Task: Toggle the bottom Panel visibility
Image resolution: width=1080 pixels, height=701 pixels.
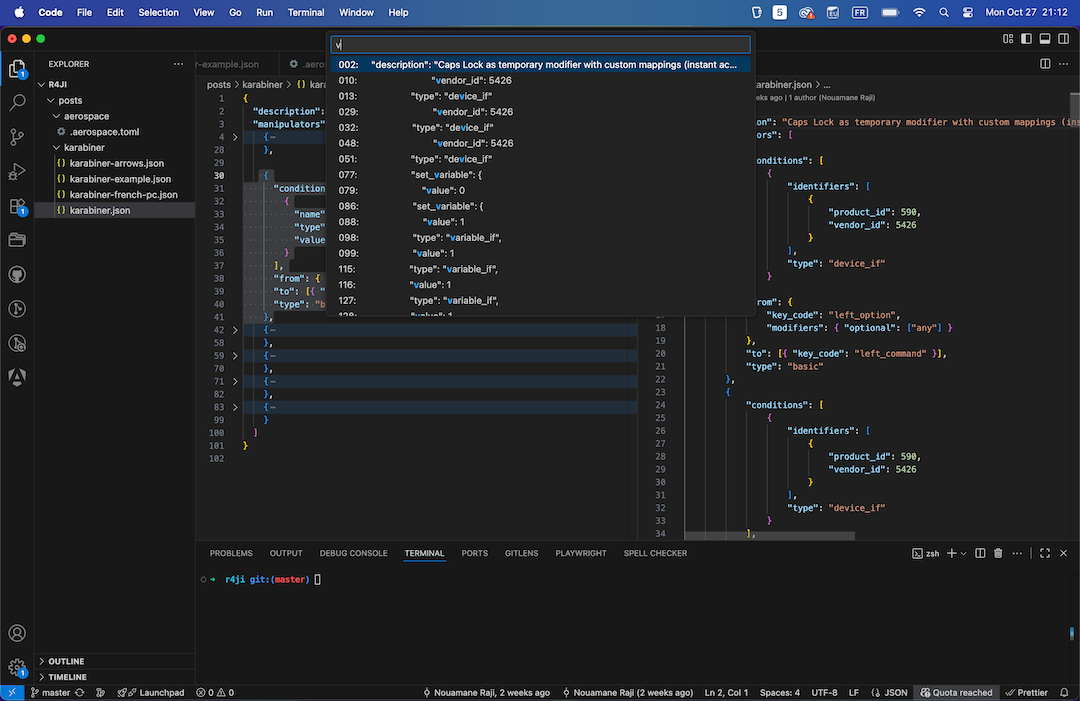Action: pos(1044,38)
